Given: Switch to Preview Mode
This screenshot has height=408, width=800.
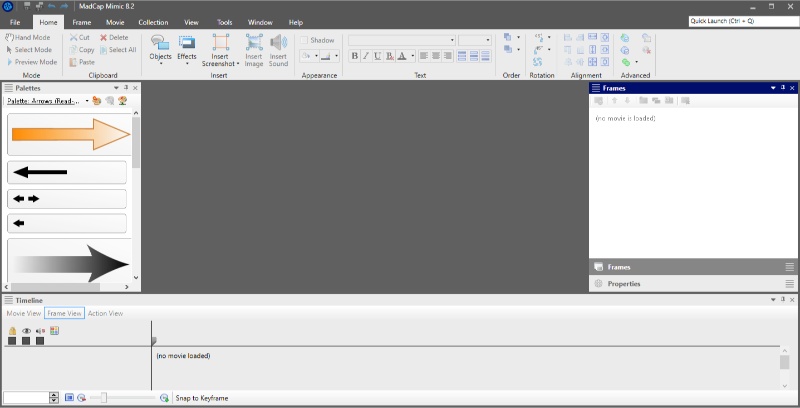Looking at the screenshot, I should 32,62.
